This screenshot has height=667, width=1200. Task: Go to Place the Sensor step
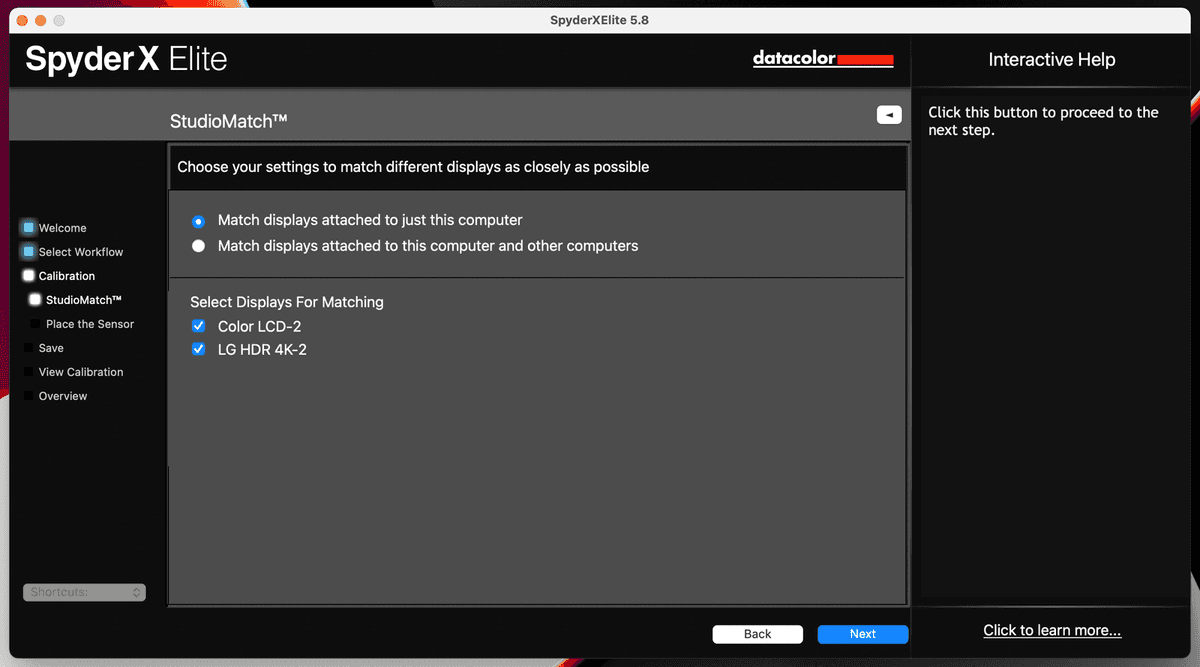coord(89,324)
